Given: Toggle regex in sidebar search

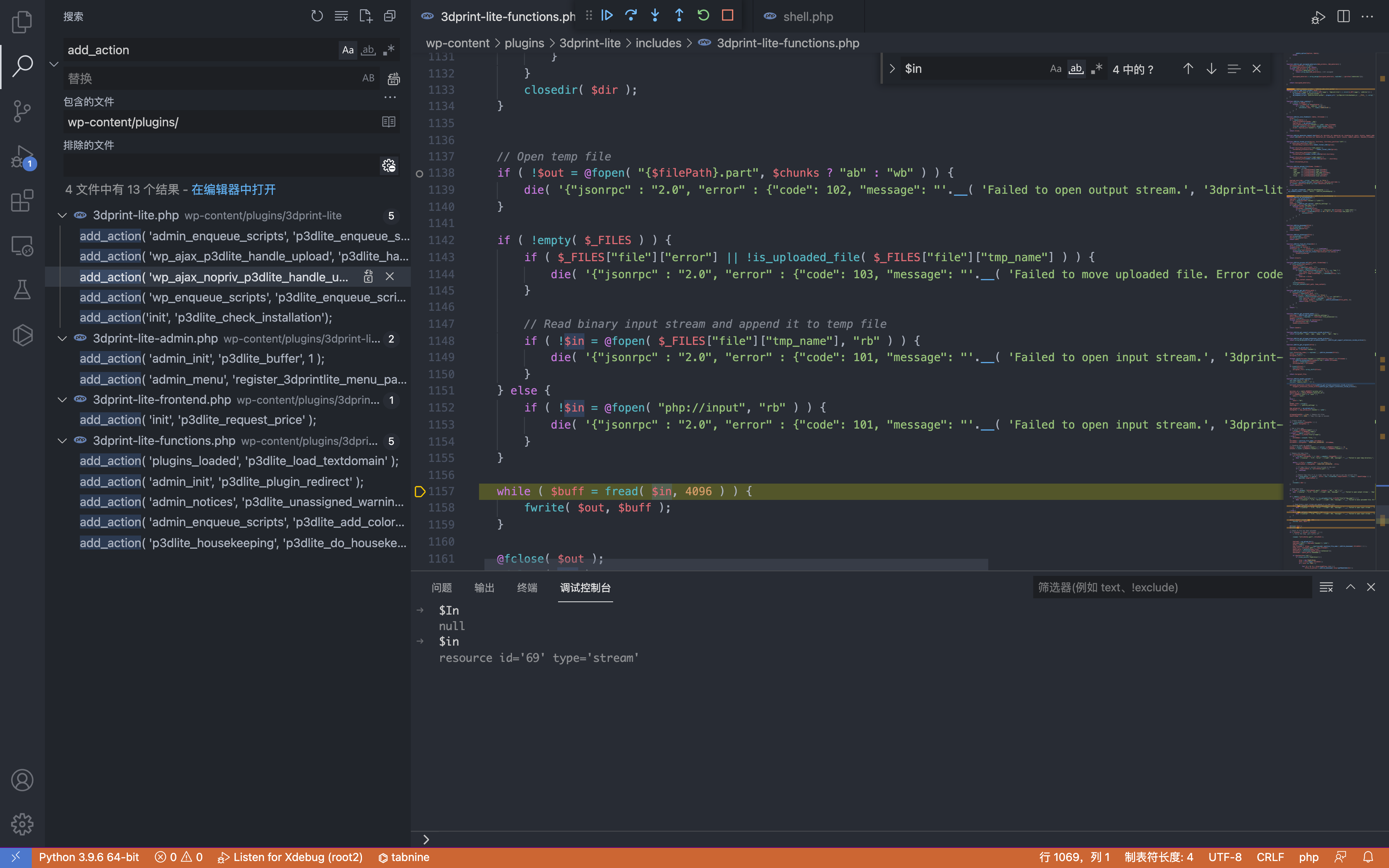Looking at the screenshot, I should coord(389,50).
